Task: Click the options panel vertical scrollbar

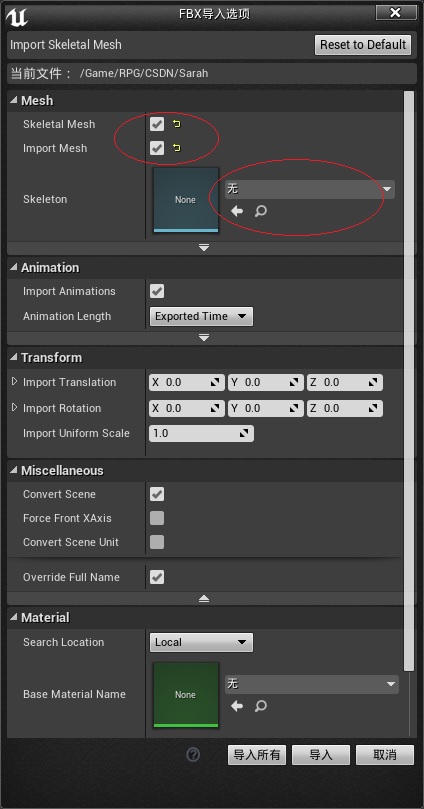Action: click(409, 381)
